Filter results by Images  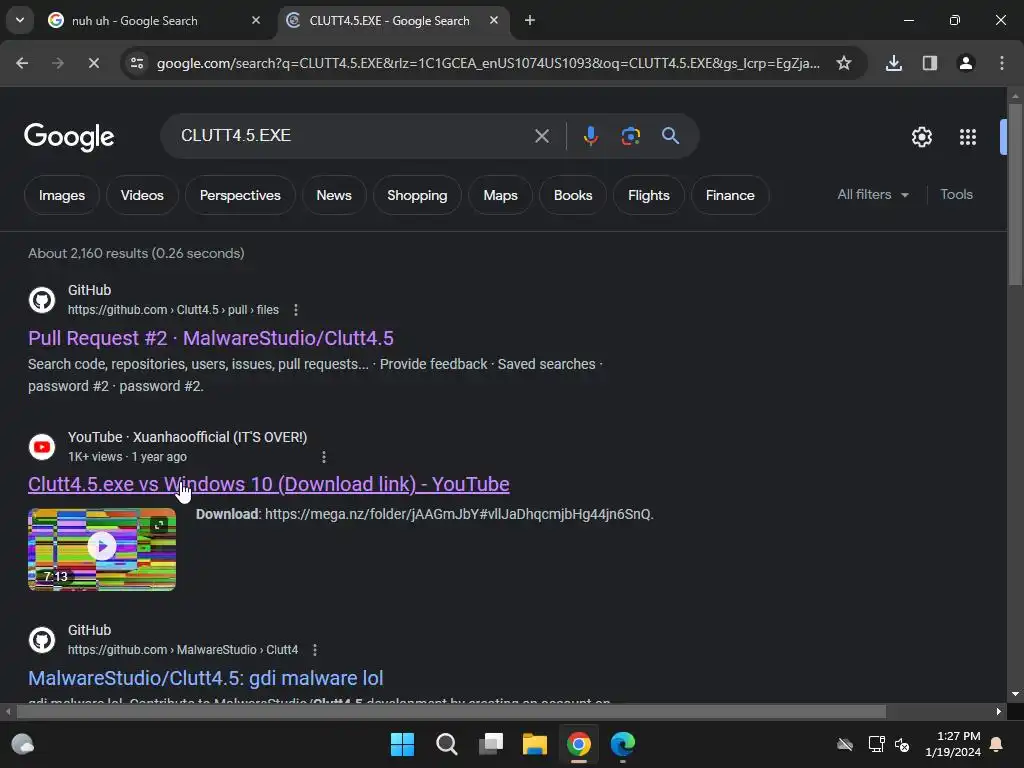(x=61, y=195)
